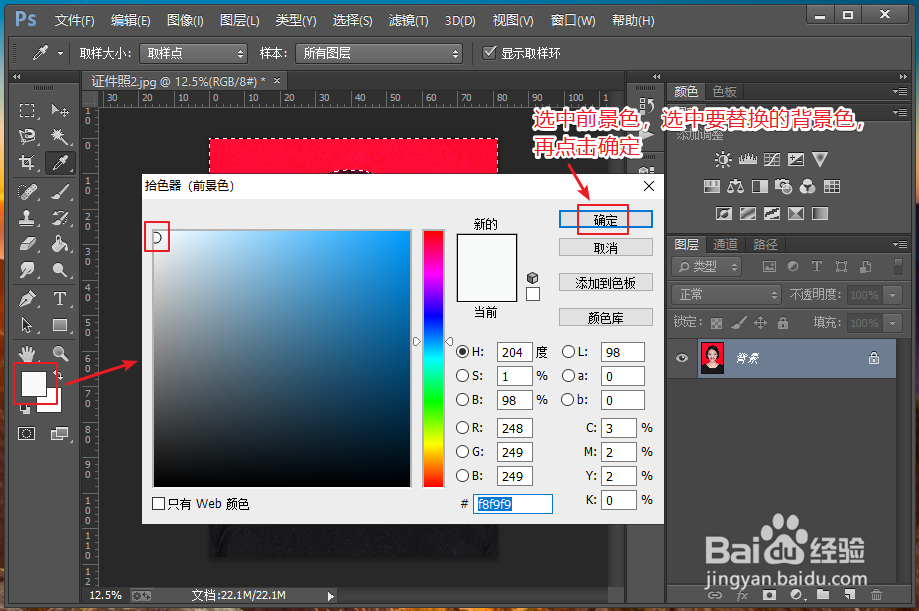Switch to the 通道 tab
This screenshot has width=919, height=611.
[724, 243]
